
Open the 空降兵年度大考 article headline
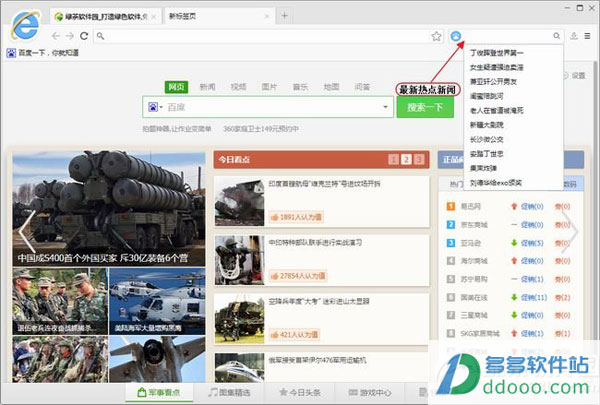click(x=319, y=301)
